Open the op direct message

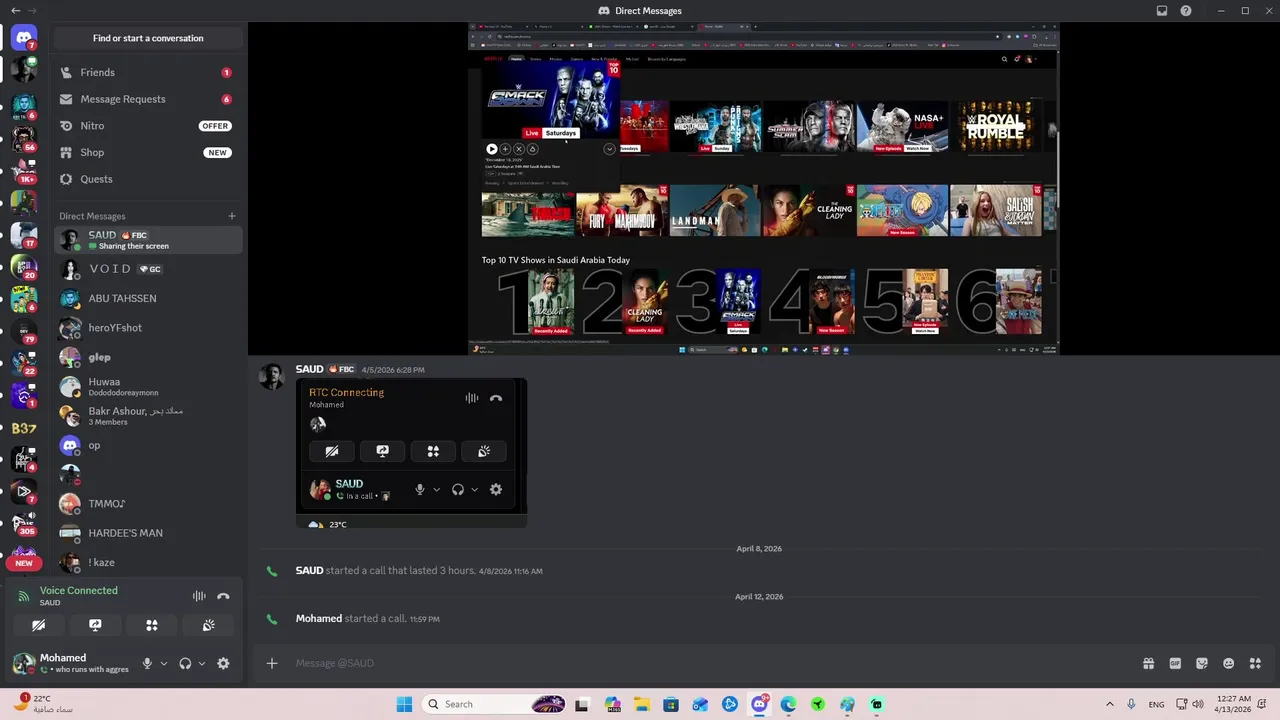pos(148,445)
